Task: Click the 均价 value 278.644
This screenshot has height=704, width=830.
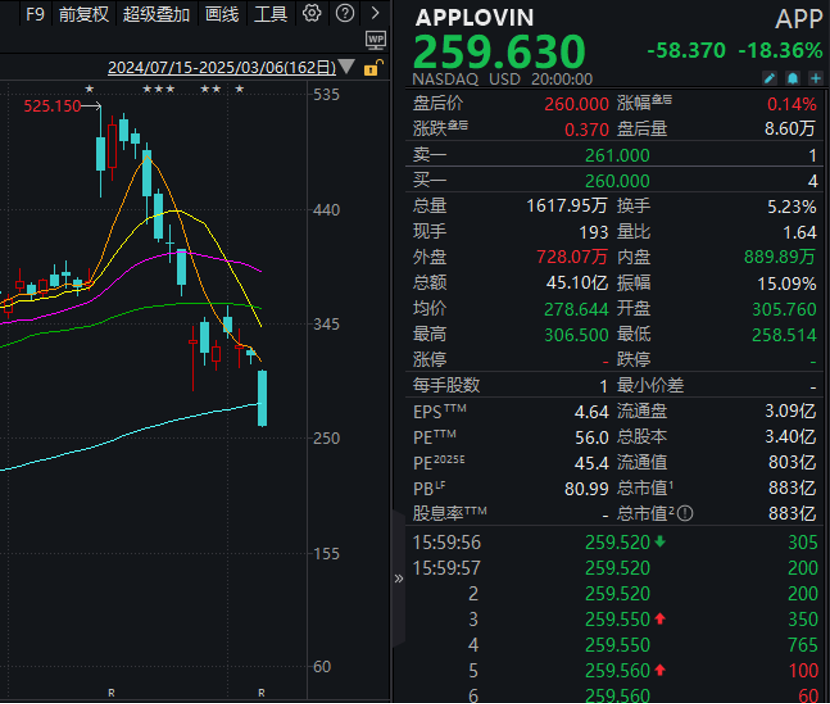Action: pos(576,309)
